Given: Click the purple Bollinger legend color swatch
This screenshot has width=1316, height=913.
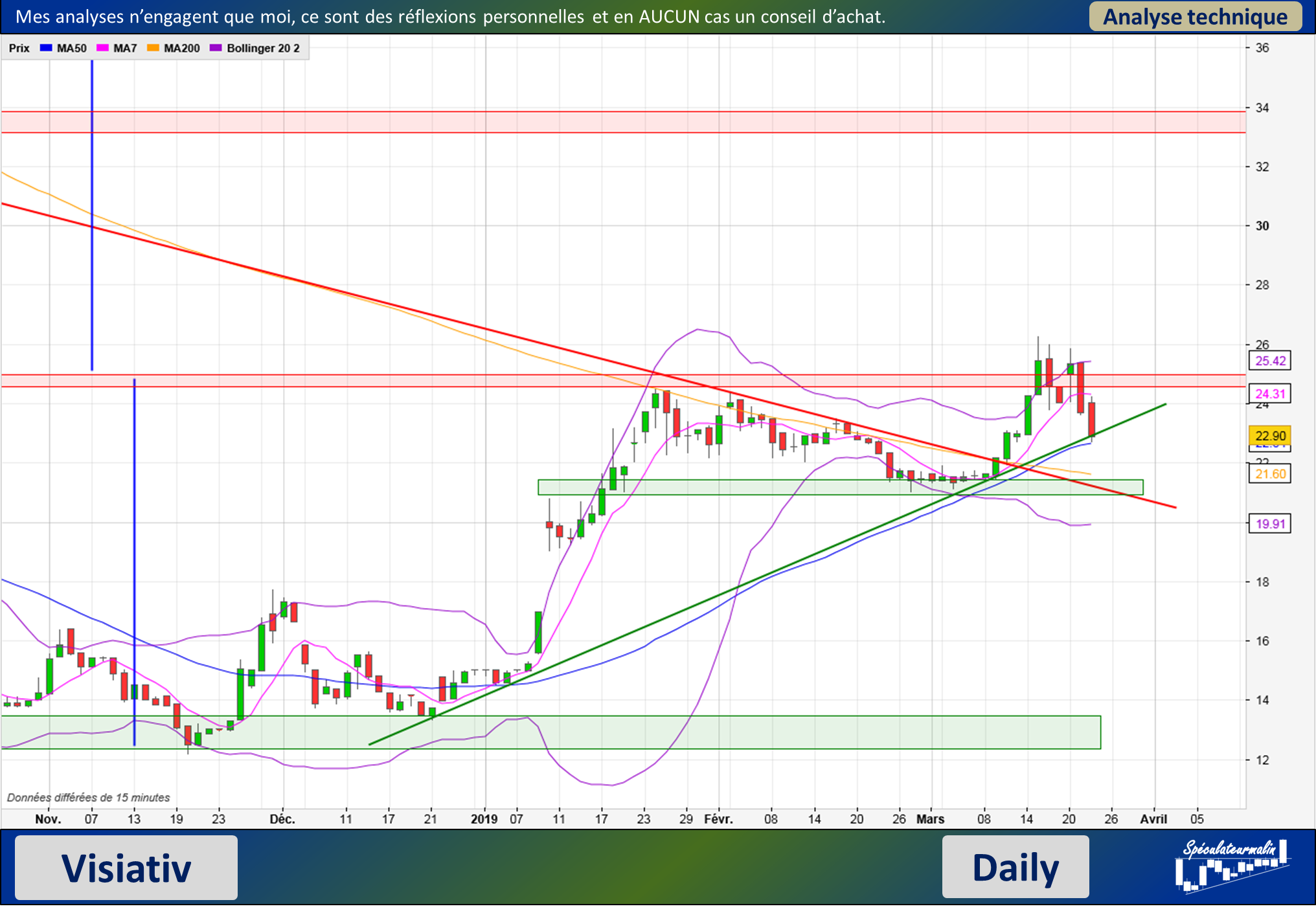Looking at the screenshot, I should (216, 48).
